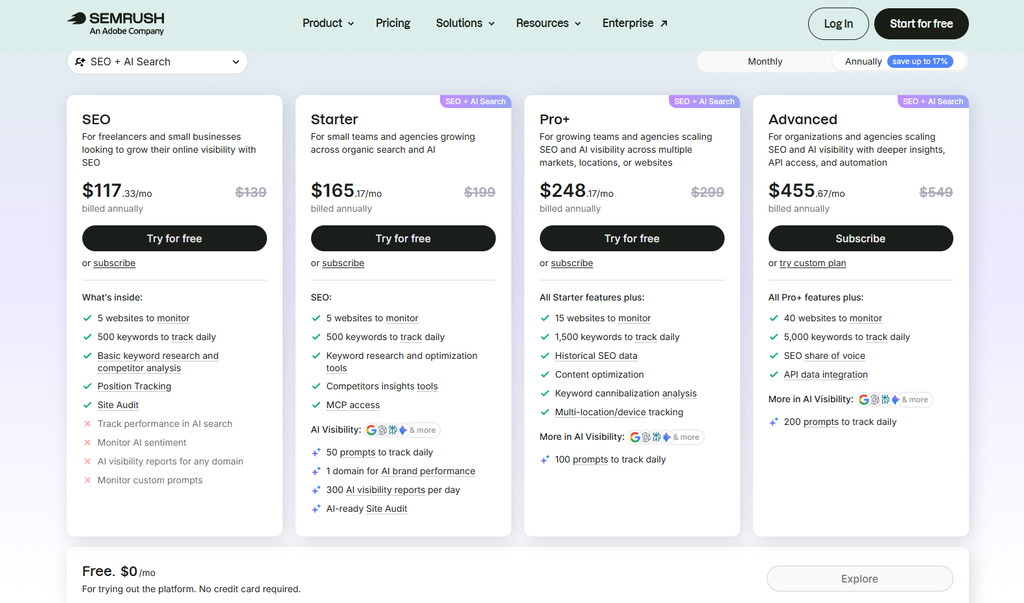Click 50 prompts to track daily
This screenshot has width=1024, height=603.
coord(379,452)
